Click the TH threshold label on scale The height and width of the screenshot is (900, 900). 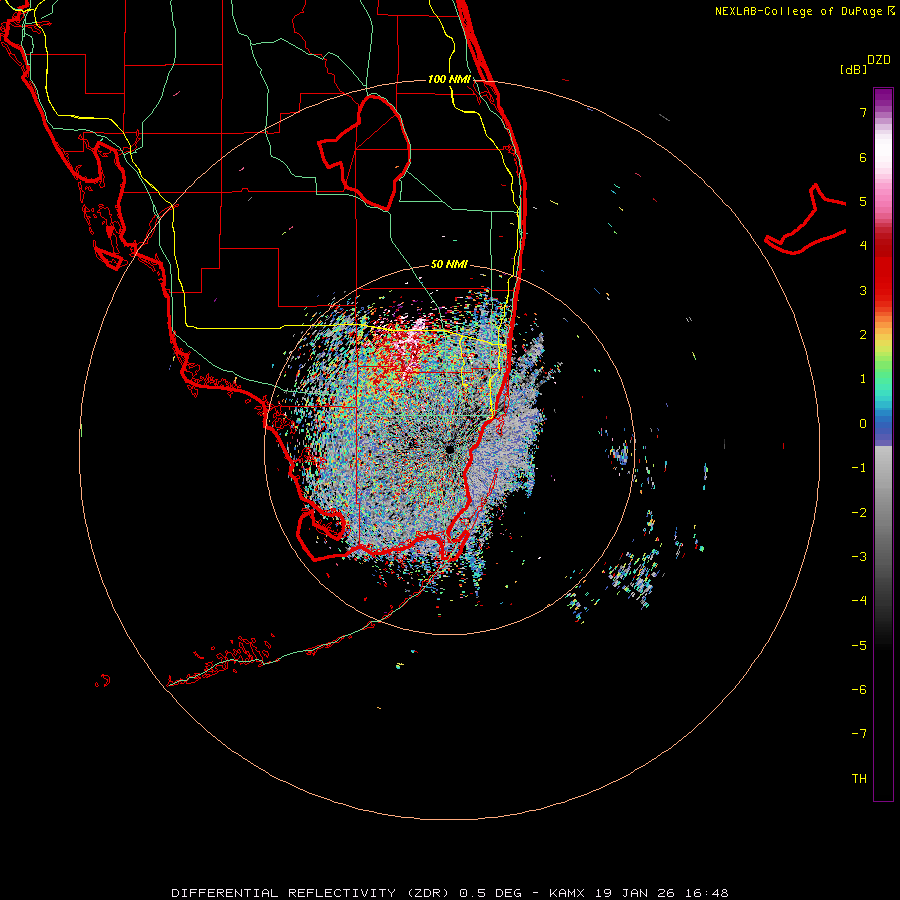pyautogui.click(x=859, y=779)
